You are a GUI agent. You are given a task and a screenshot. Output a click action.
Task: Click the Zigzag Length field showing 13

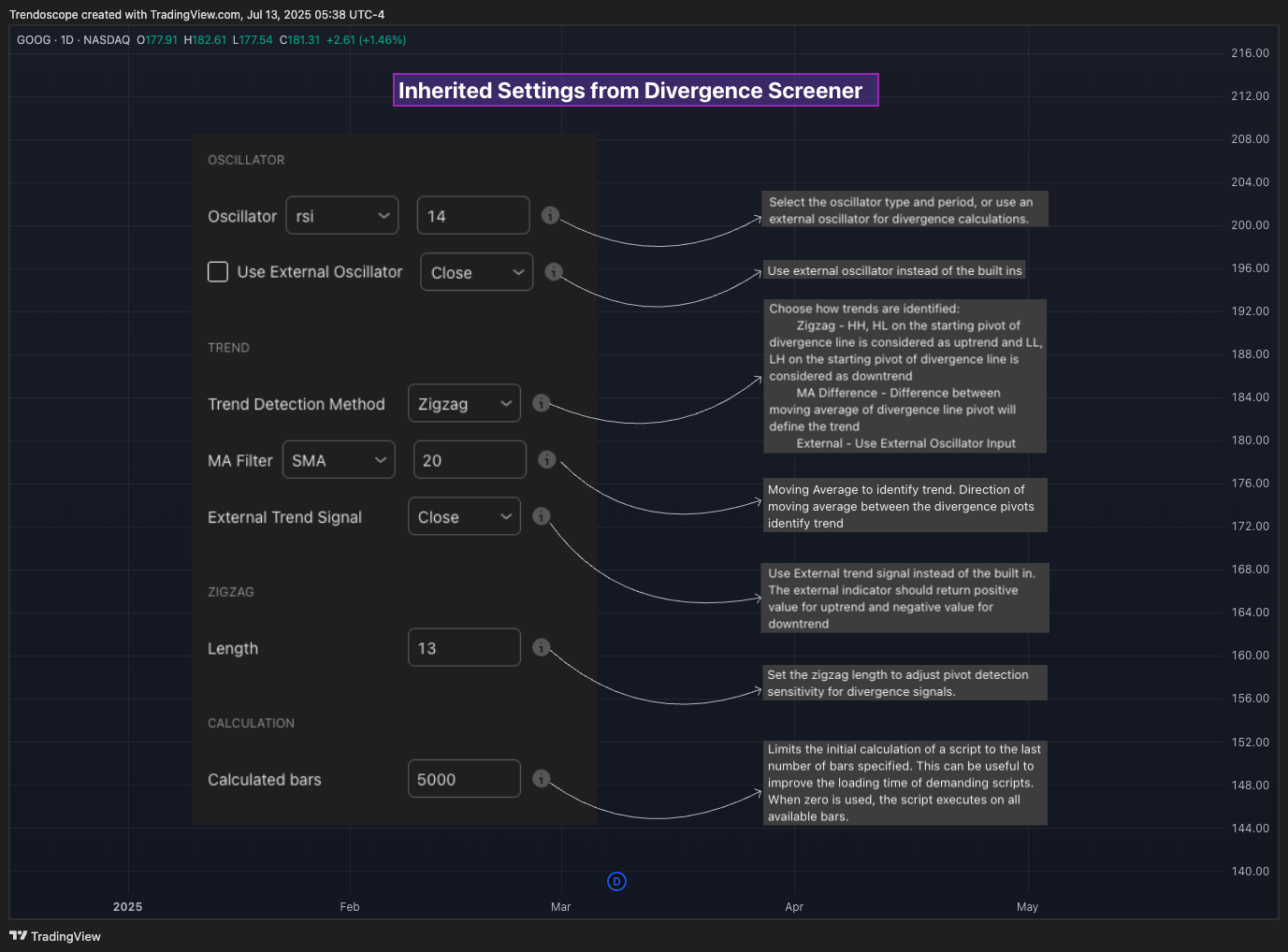click(x=464, y=647)
